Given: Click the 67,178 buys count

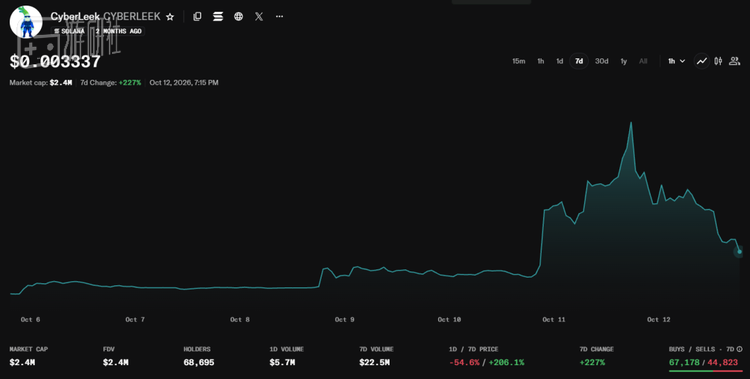Looking at the screenshot, I should (684, 362).
